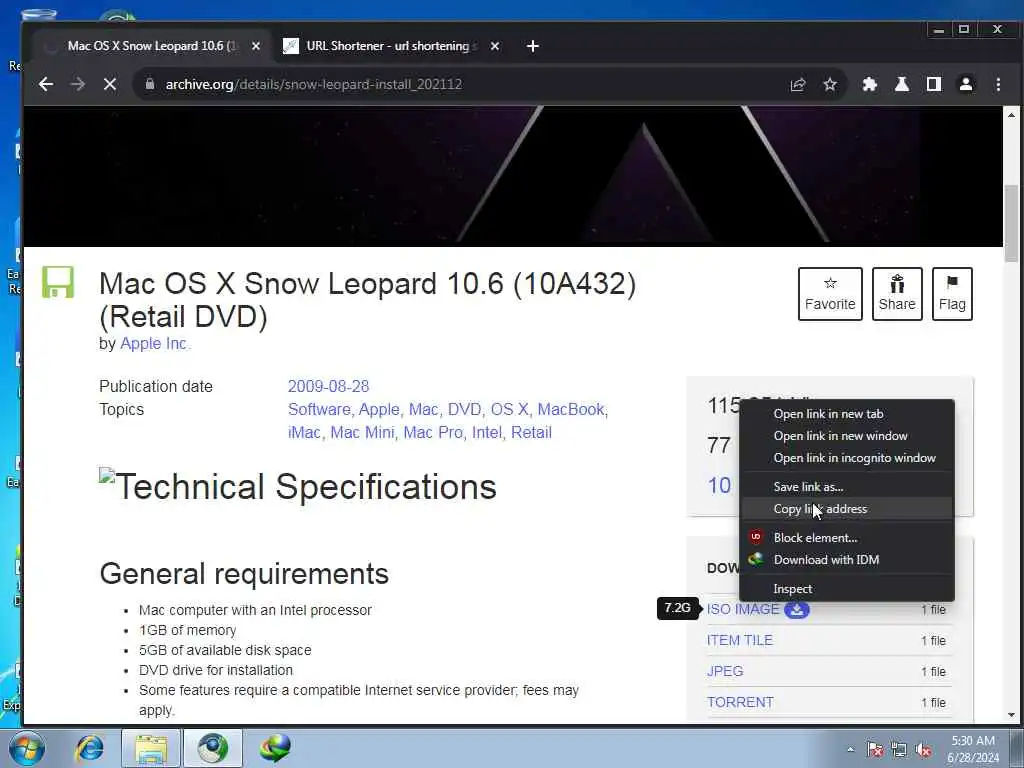Click the ISO IMAGE download link
1024x768 pixels.
click(743, 609)
